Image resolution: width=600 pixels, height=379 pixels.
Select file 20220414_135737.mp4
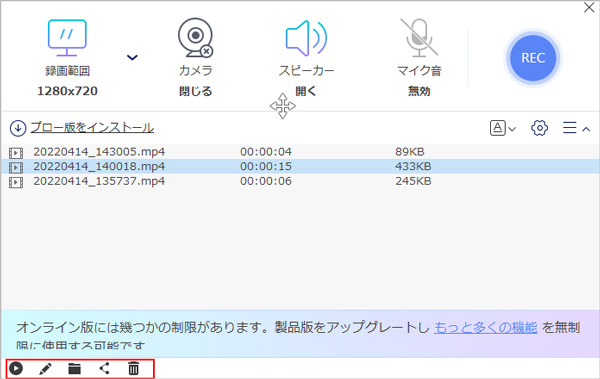point(99,181)
